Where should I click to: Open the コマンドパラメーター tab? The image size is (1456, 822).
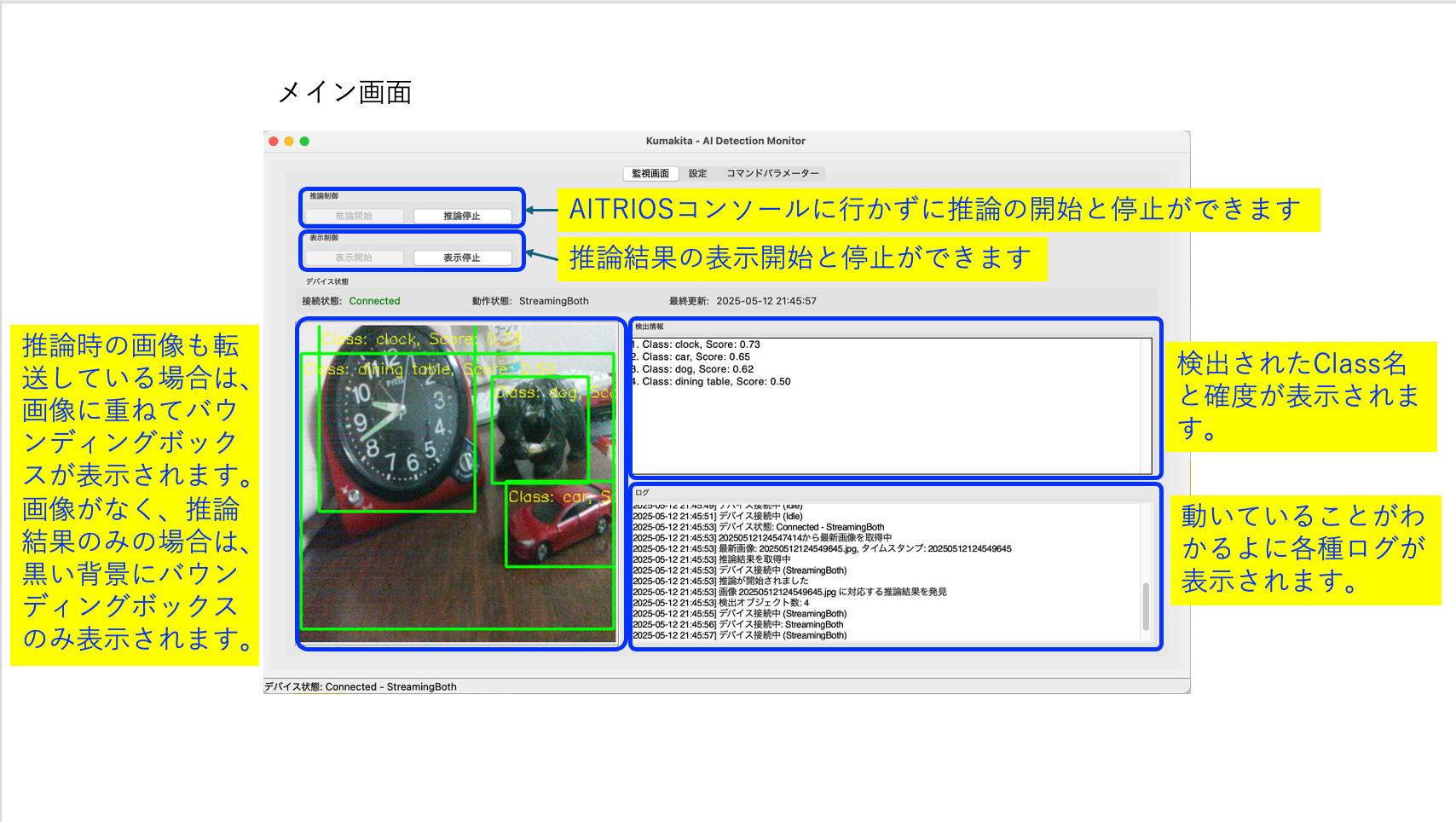(x=772, y=174)
